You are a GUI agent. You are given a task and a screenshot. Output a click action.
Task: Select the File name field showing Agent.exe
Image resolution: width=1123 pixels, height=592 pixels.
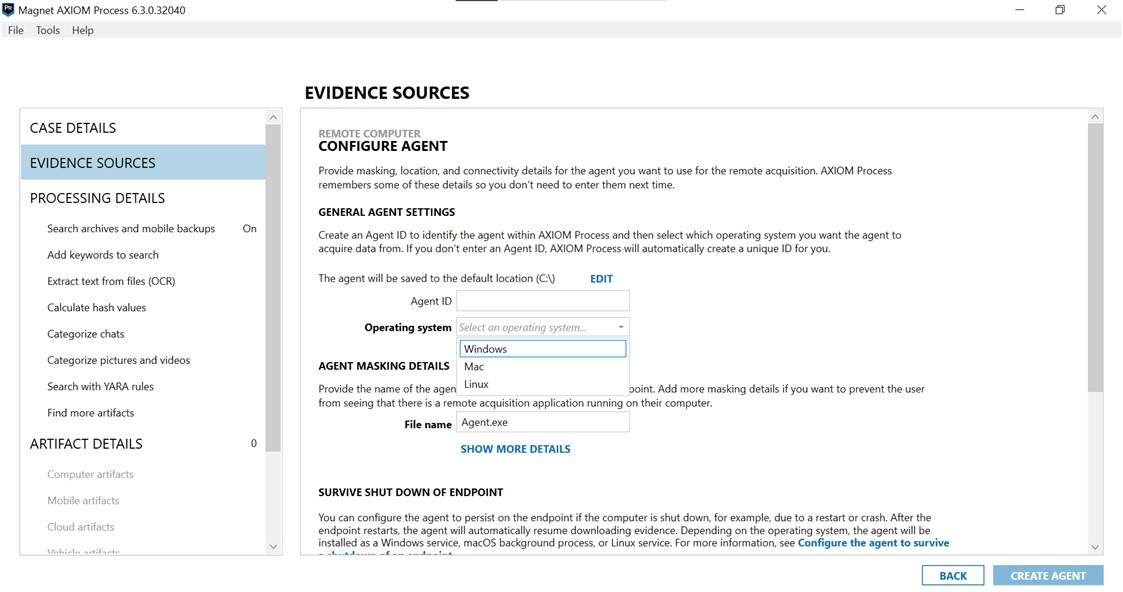point(542,421)
